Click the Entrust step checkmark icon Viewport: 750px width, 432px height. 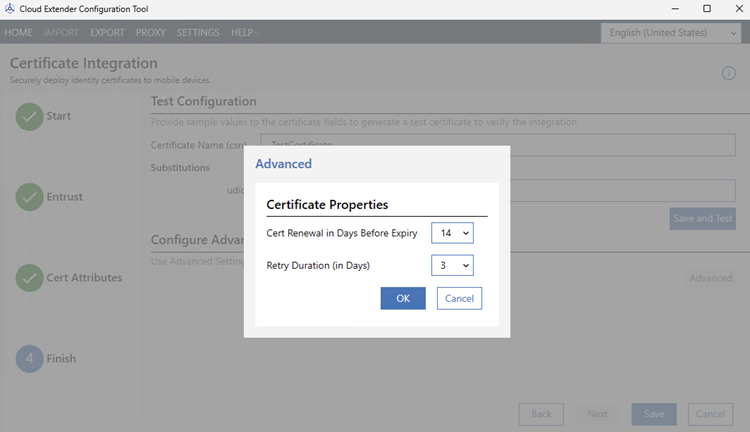click(29, 197)
